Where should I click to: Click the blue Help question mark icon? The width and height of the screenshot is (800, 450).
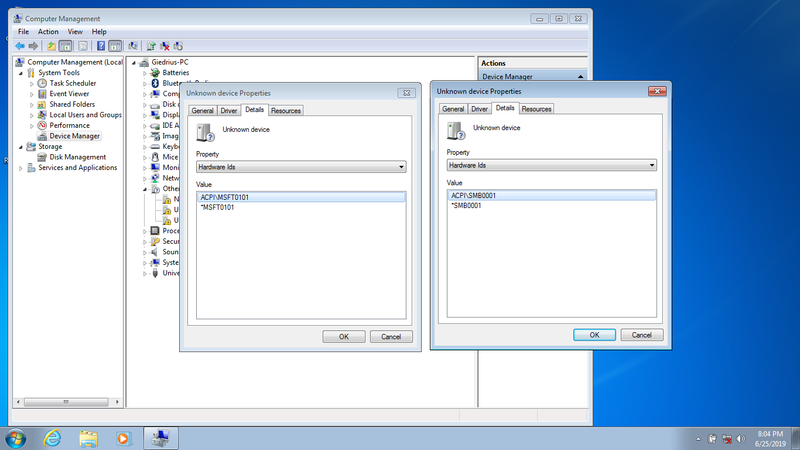click(x=101, y=46)
